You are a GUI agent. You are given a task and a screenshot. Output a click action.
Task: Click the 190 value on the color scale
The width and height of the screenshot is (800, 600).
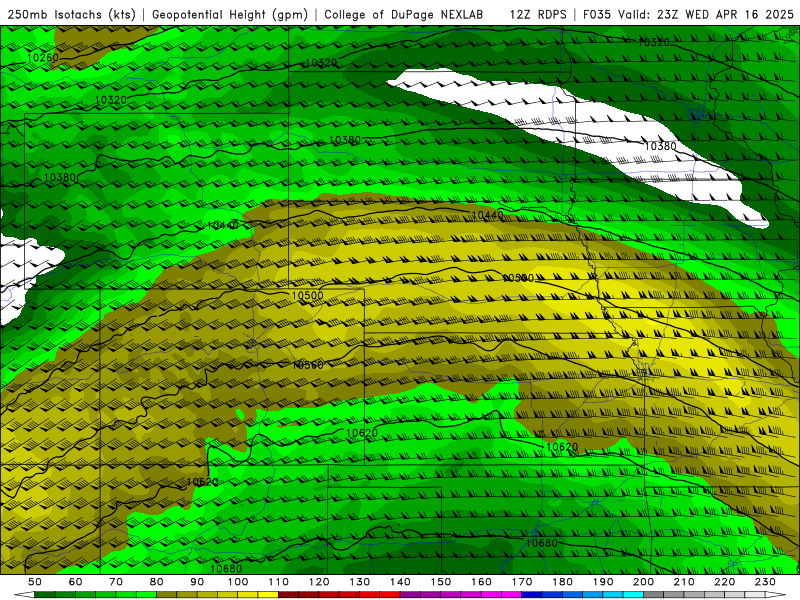point(603,582)
